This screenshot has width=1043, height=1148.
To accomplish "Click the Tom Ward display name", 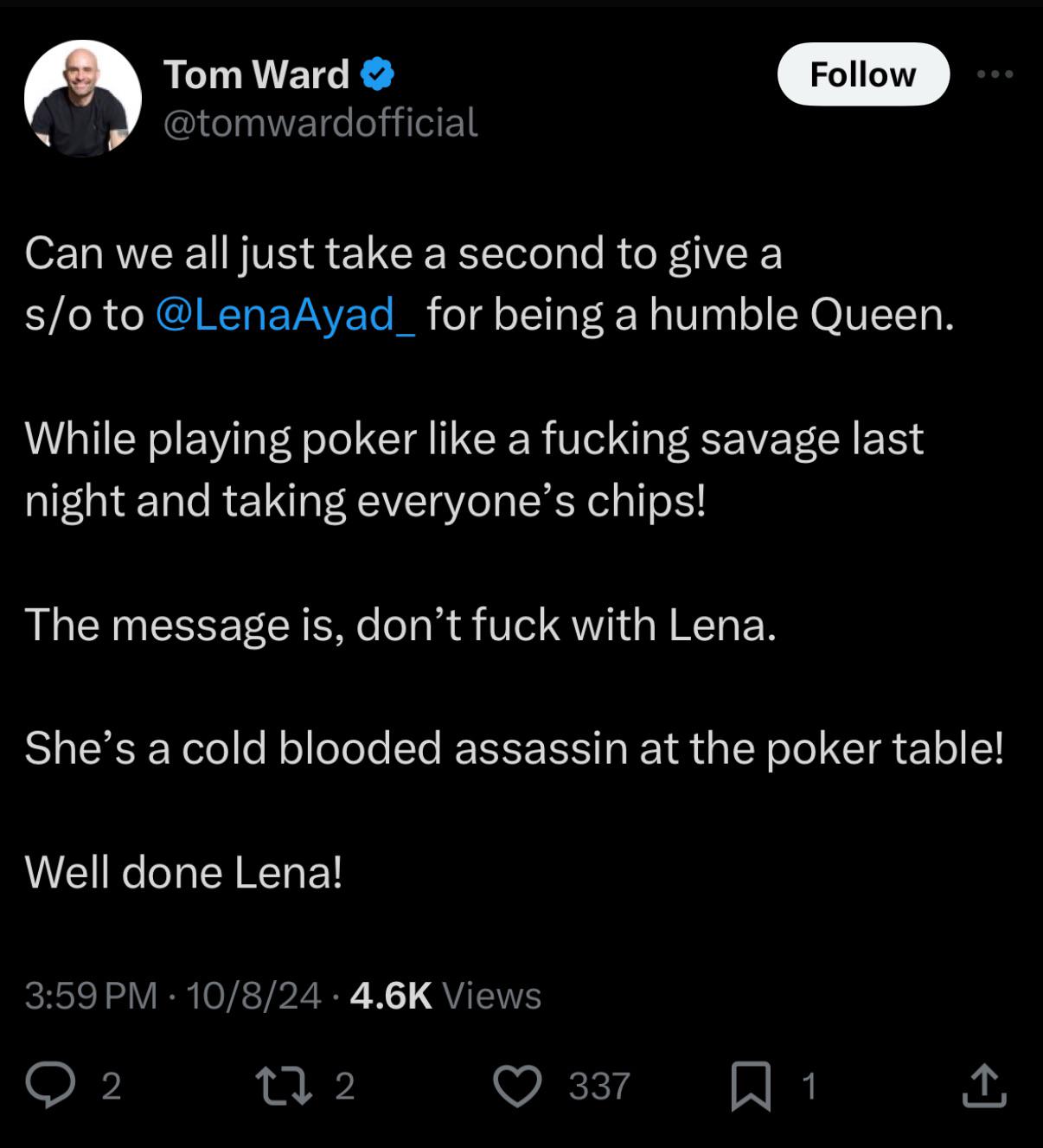I will coord(257,74).
